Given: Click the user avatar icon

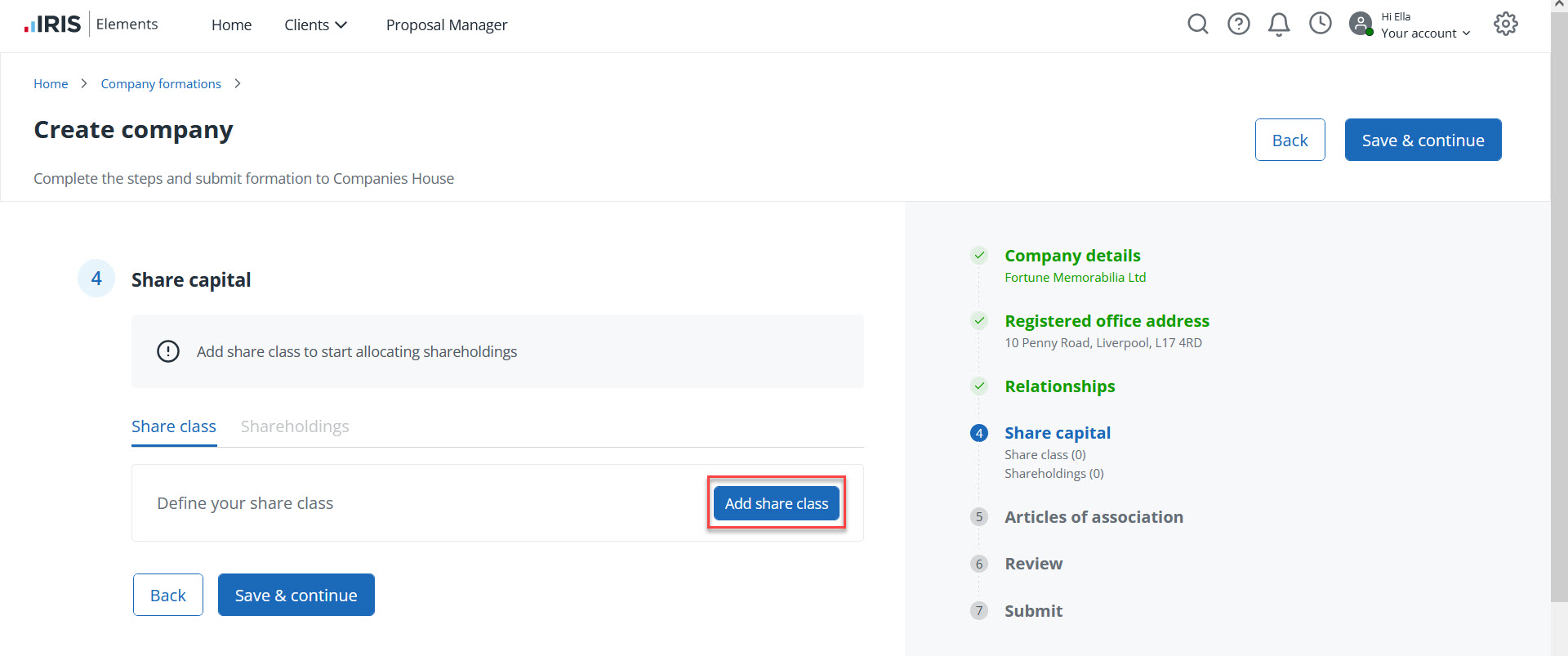Looking at the screenshot, I should [x=1361, y=24].
